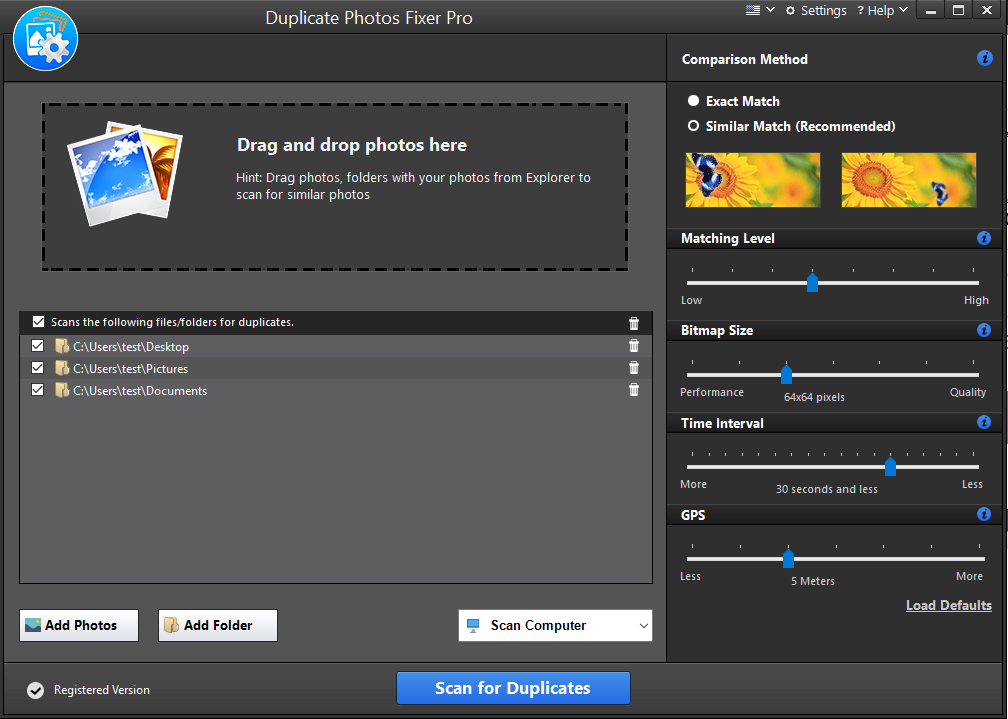Screen dimensions: 1008x719
Task: Select the Exact Match radio button
Action: point(689,100)
